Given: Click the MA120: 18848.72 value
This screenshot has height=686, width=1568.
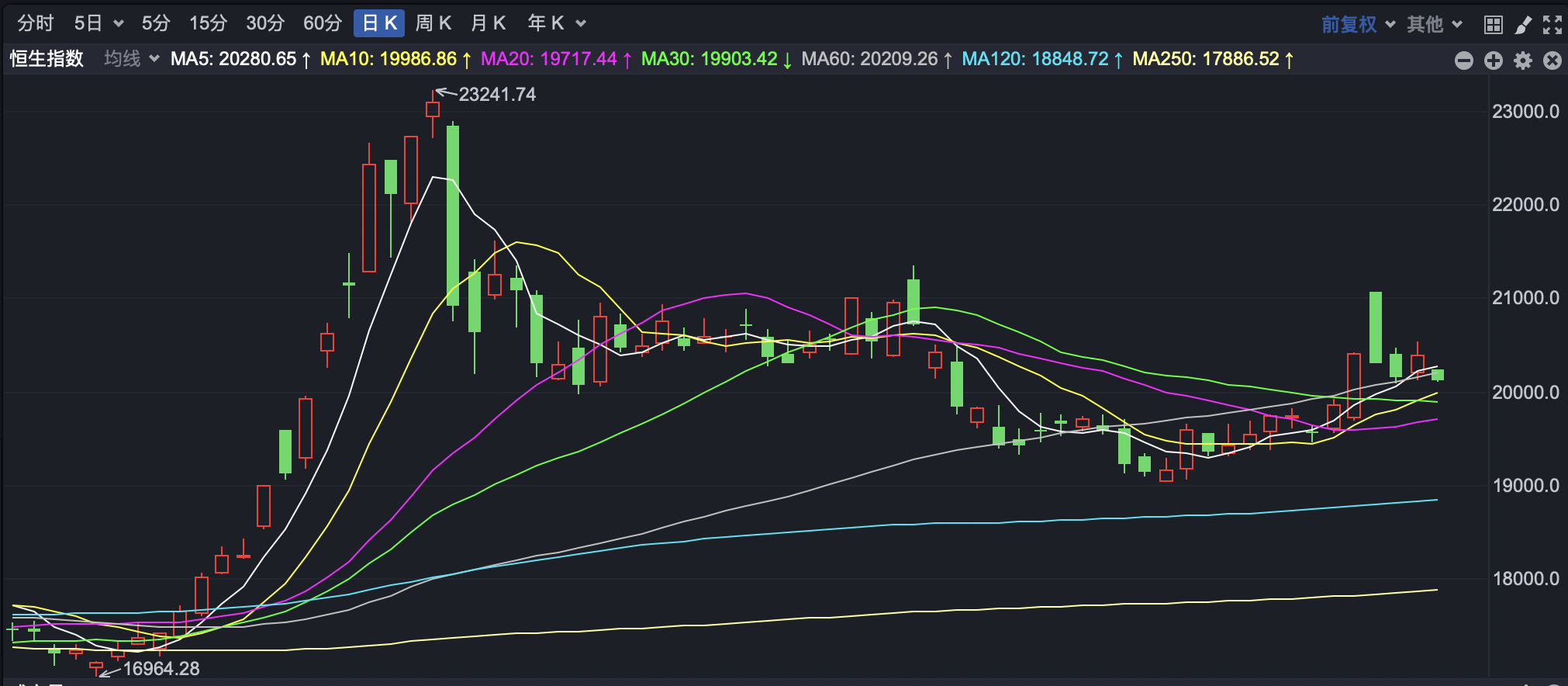Looking at the screenshot, I should [x=1043, y=59].
